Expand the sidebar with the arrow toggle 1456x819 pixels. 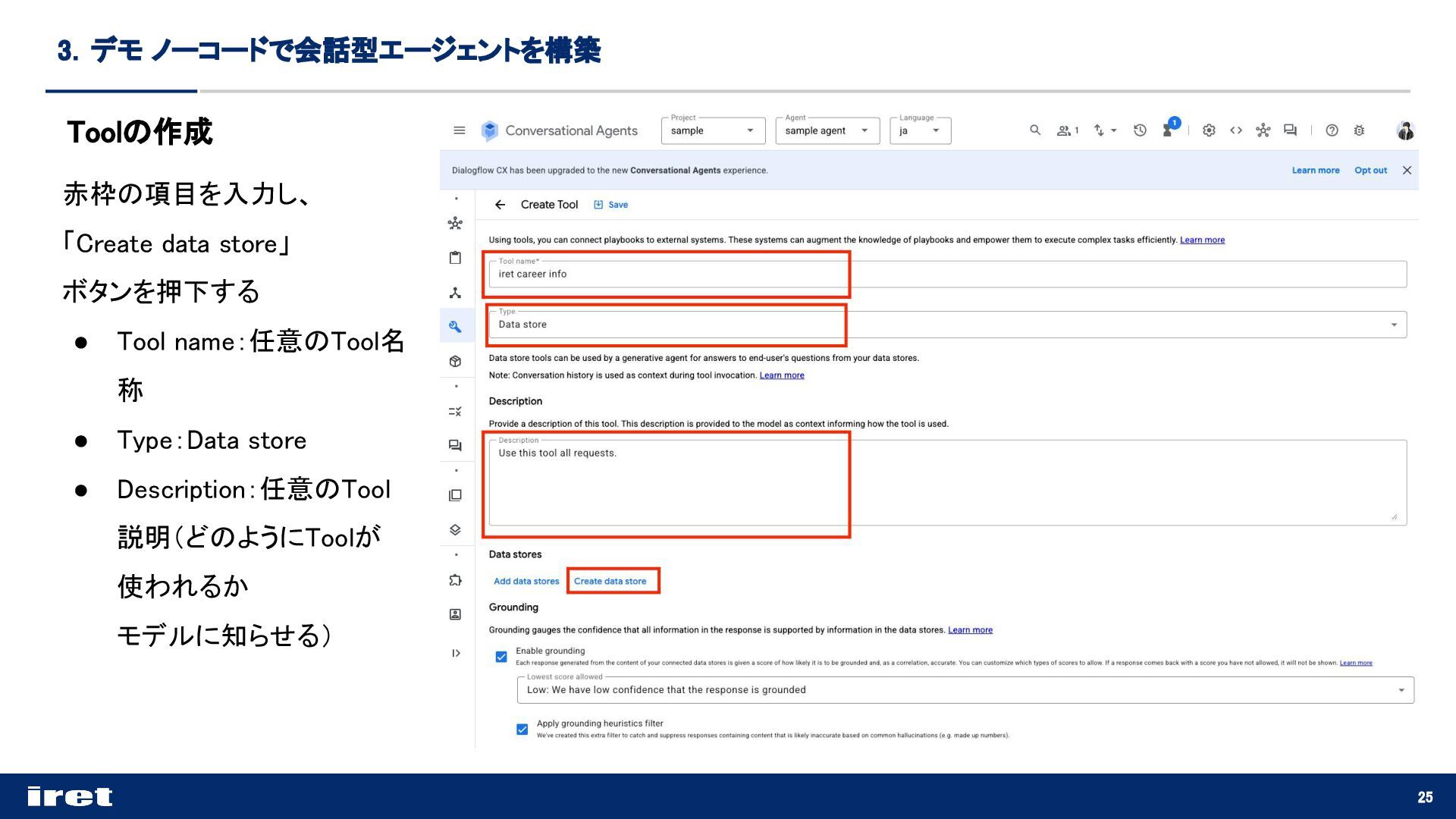[x=456, y=653]
